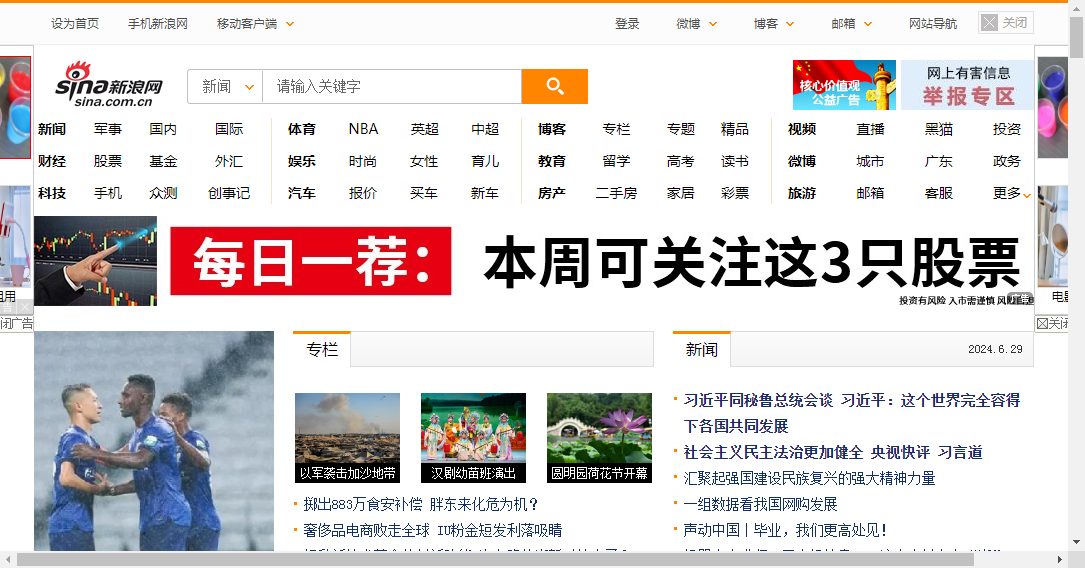Open the 微博 dropdown in top bar

(696, 23)
